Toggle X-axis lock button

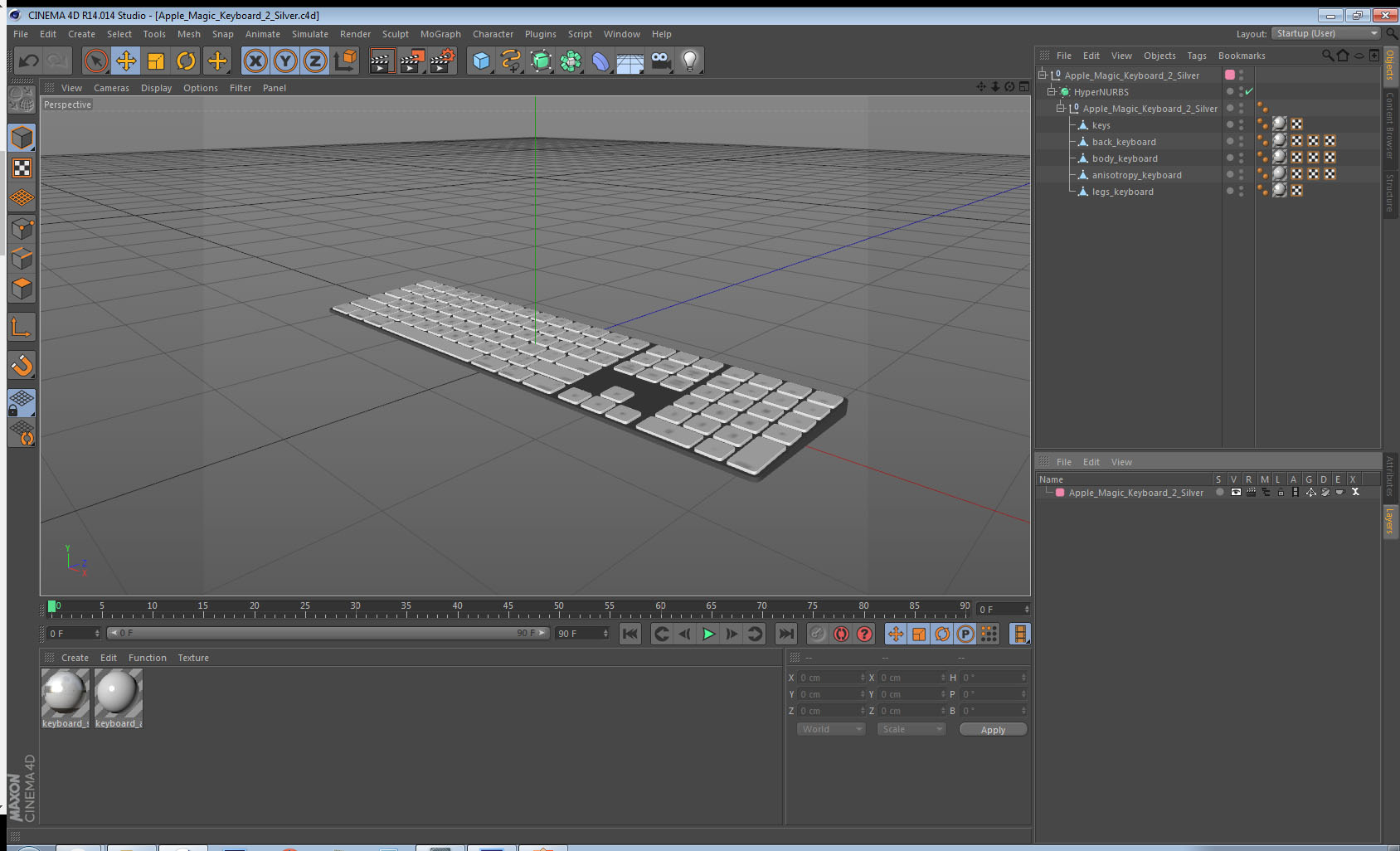coord(255,61)
